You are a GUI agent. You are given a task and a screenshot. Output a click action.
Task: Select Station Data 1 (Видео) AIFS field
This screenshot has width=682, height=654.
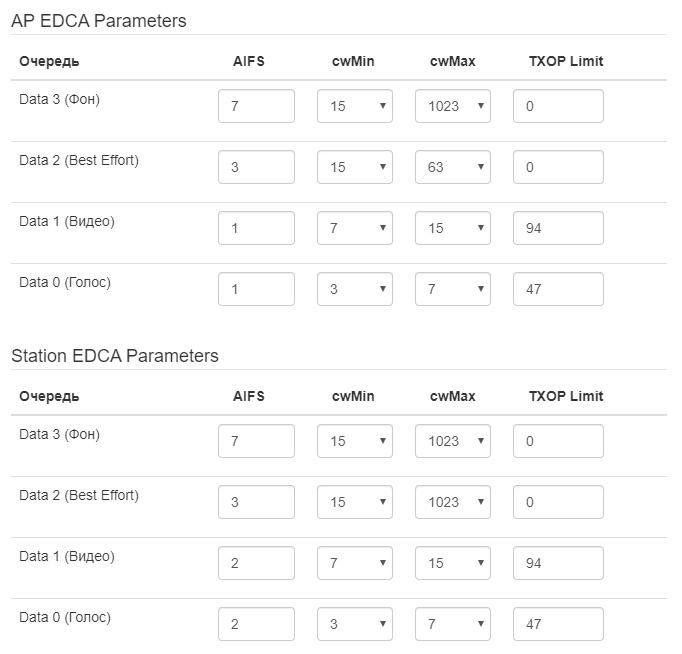click(256, 563)
